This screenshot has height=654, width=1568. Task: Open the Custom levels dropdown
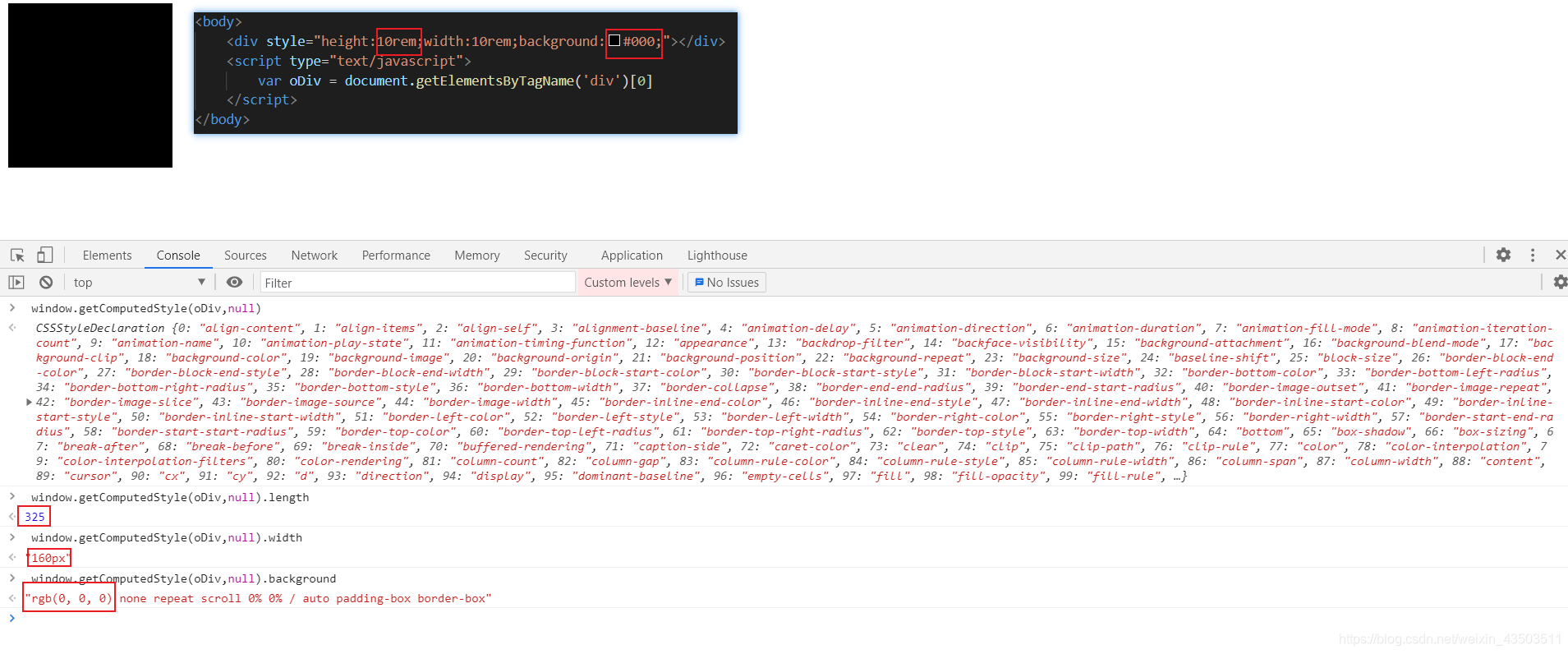click(x=628, y=282)
